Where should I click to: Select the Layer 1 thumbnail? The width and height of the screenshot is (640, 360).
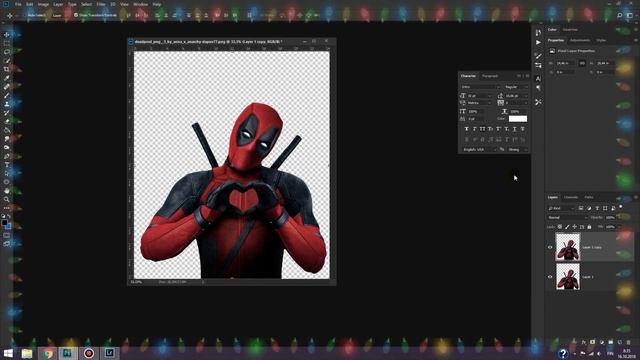pyautogui.click(x=568, y=277)
